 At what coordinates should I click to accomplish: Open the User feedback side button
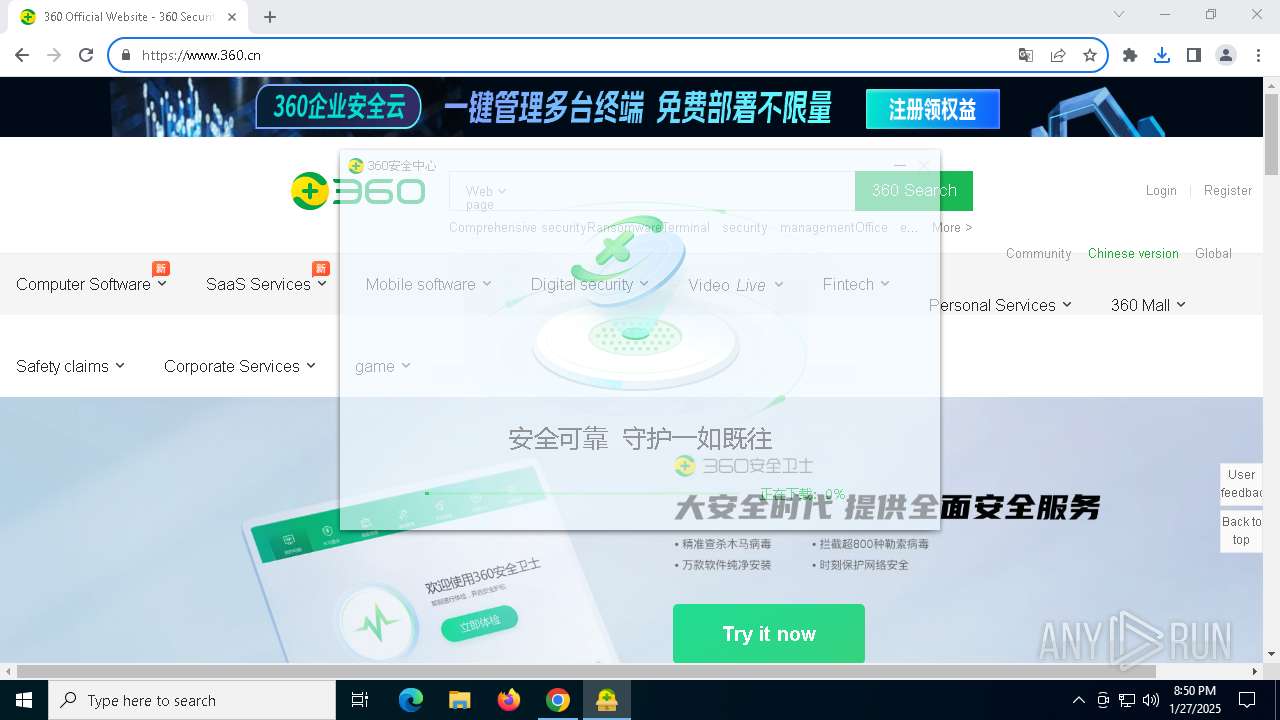click(1241, 484)
